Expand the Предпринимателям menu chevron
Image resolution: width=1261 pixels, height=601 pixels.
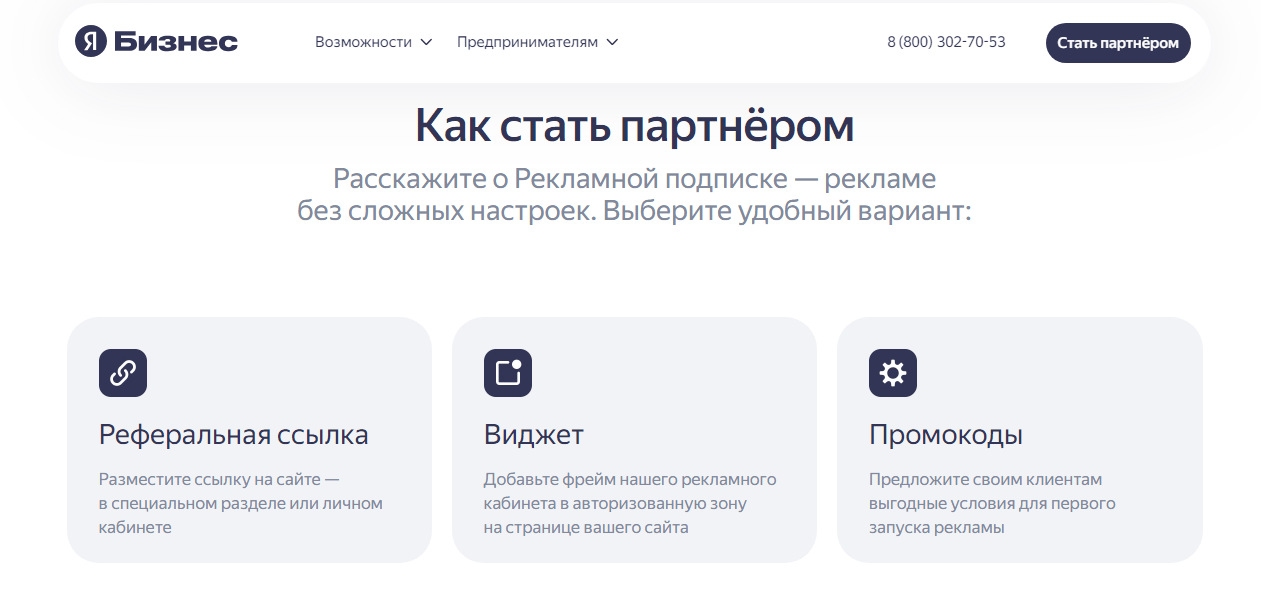[x=612, y=42]
